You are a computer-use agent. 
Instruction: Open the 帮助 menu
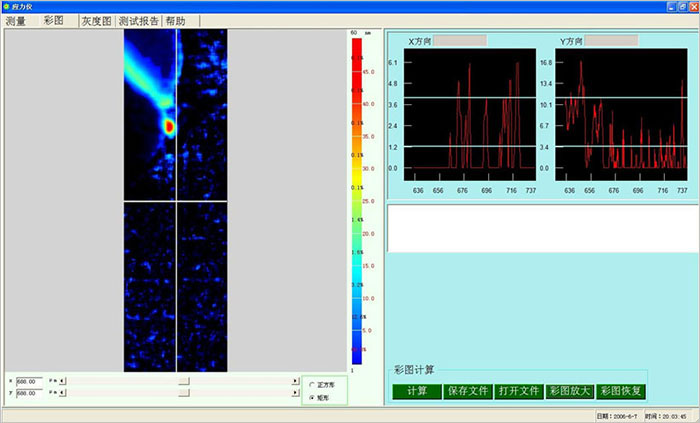point(175,21)
